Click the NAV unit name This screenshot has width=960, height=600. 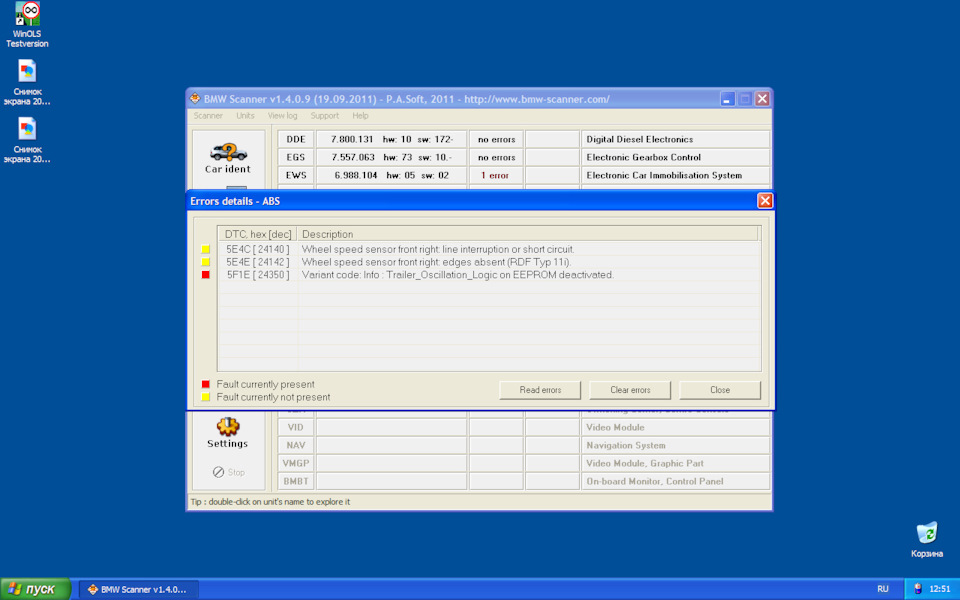296,445
